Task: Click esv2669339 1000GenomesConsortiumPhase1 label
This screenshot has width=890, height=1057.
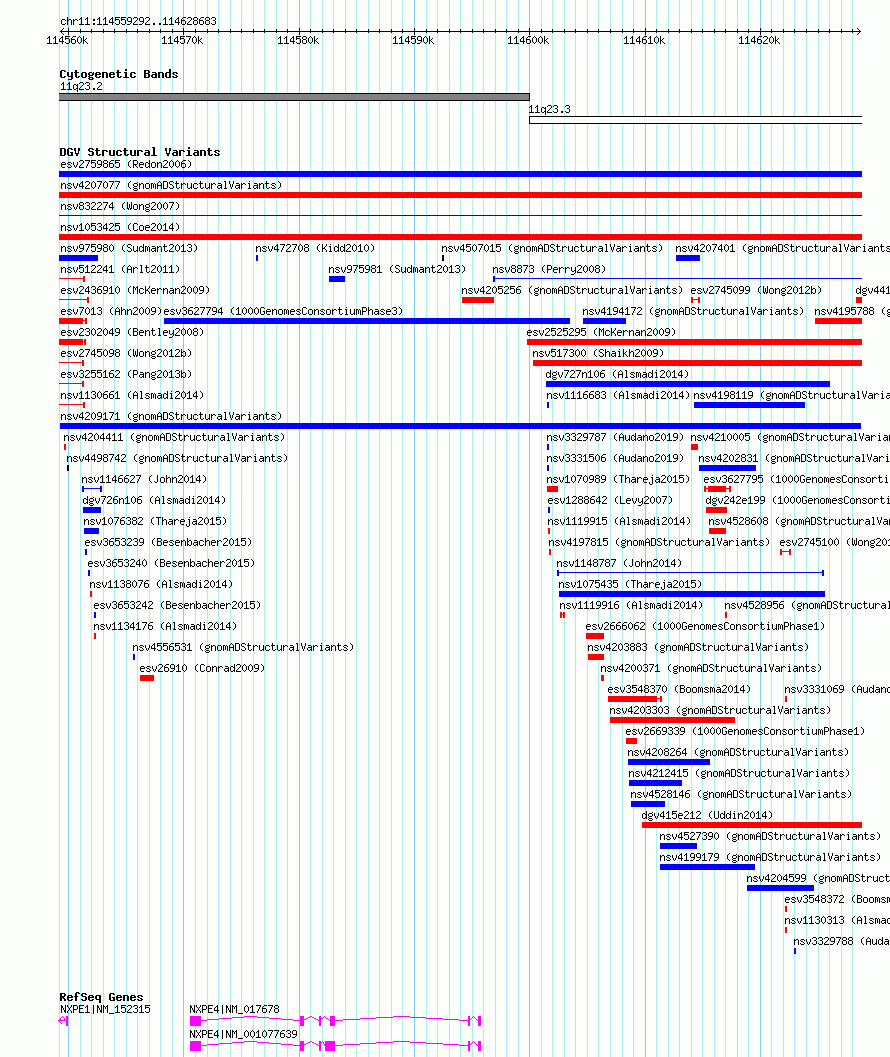Action: point(745,729)
